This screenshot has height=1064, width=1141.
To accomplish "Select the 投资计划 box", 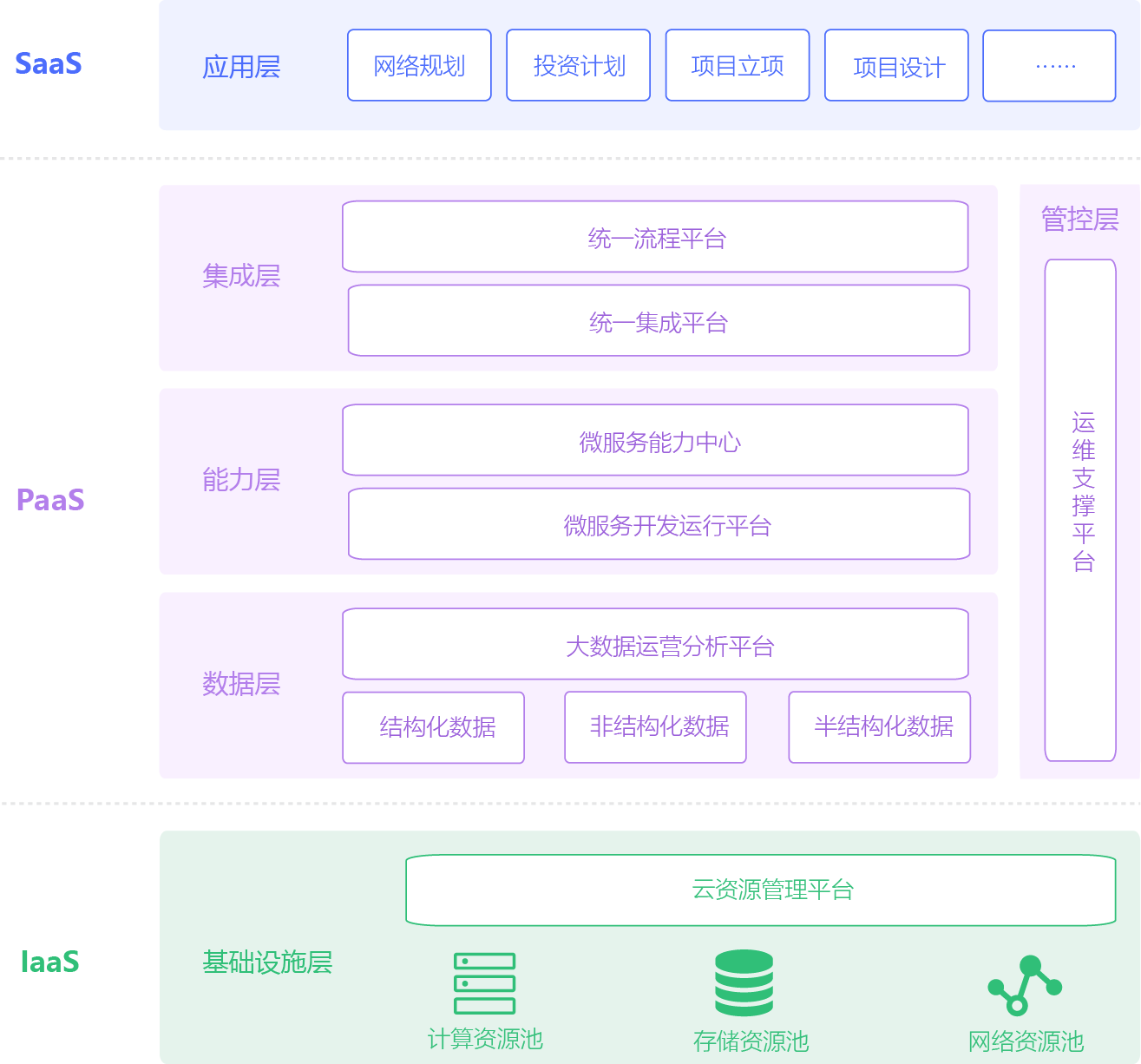I will coord(578,66).
